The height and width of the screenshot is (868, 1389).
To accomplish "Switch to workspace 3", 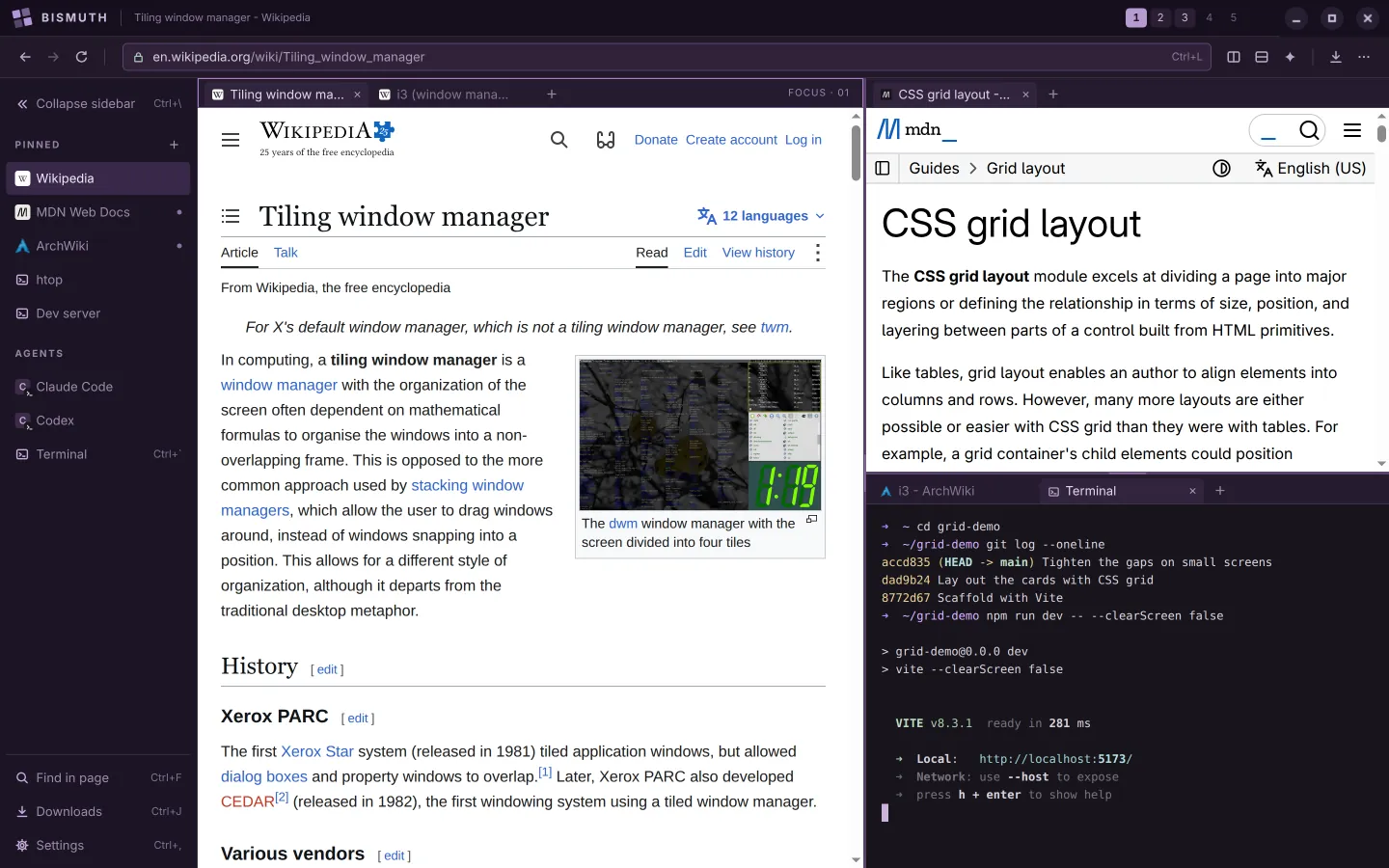I will pos(1185,17).
